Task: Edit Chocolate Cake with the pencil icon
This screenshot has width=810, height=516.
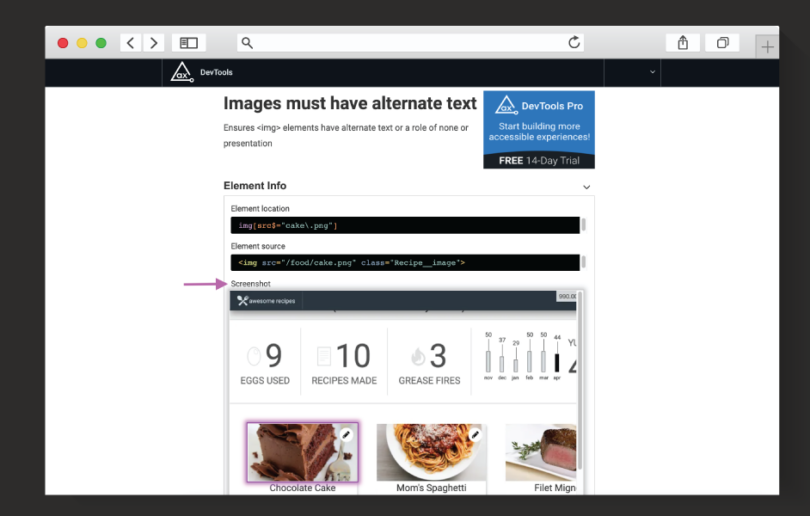Action: (346, 435)
